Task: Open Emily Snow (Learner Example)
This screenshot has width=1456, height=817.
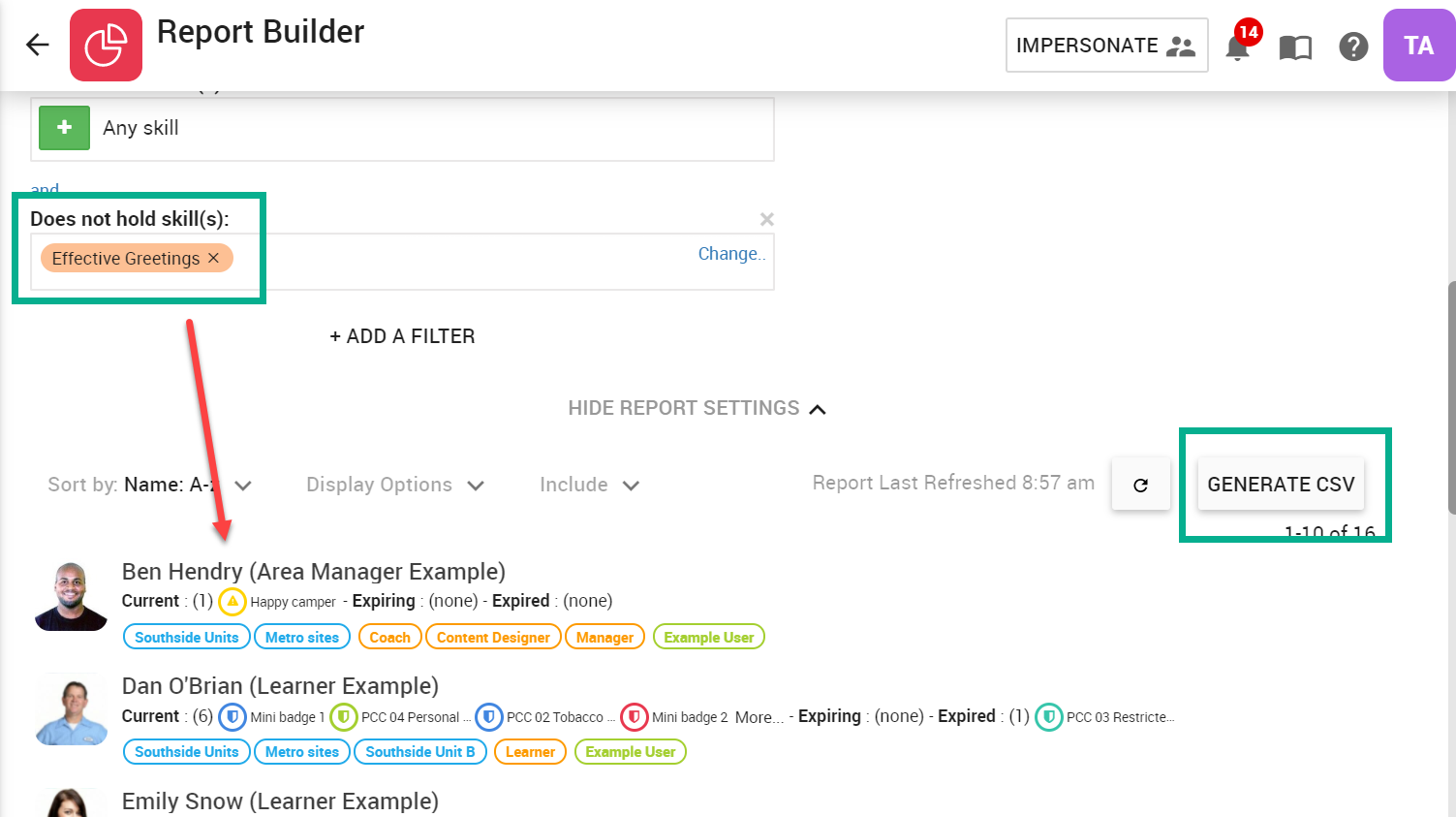Action: [x=280, y=801]
